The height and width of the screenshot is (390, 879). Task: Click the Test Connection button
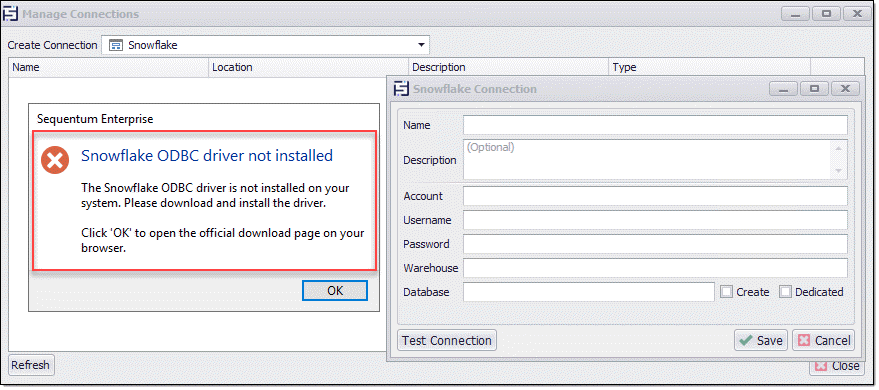(x=447, y=341)
